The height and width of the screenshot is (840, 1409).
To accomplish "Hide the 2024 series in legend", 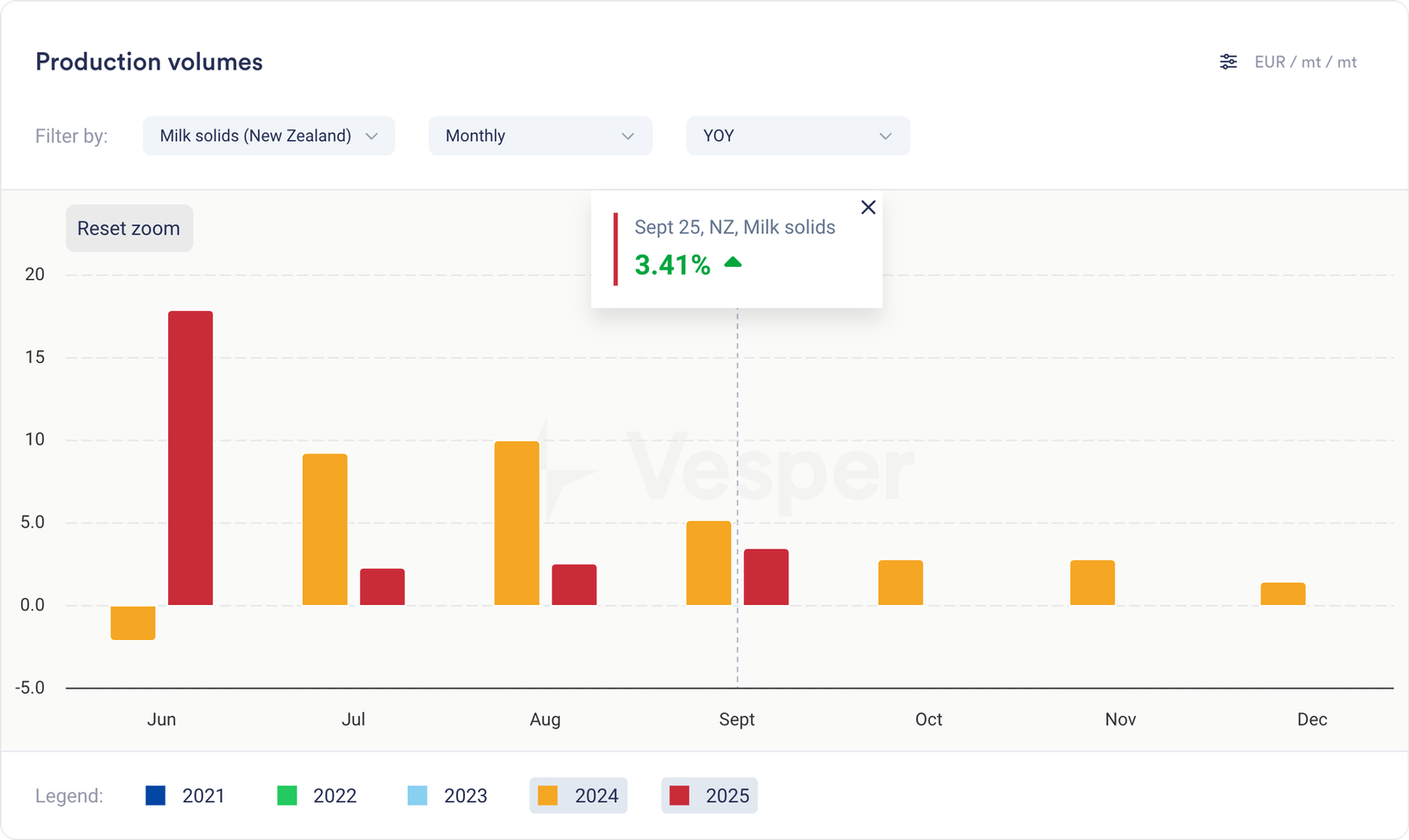I will [579, 795].
